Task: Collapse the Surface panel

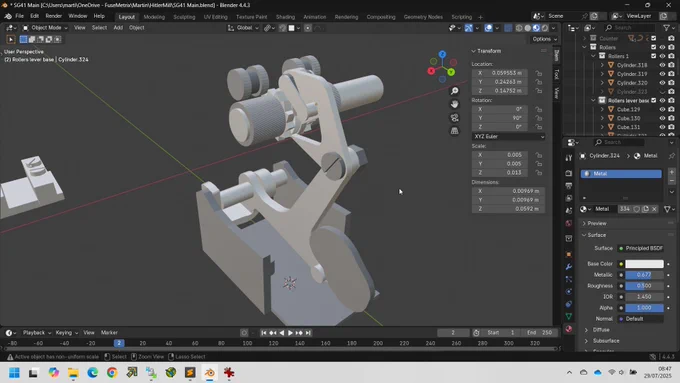Action: click(x=596, y=235)
